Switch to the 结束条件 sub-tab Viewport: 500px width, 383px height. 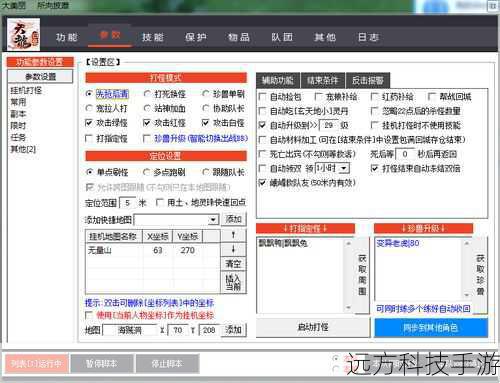click(x=322, y=80)
